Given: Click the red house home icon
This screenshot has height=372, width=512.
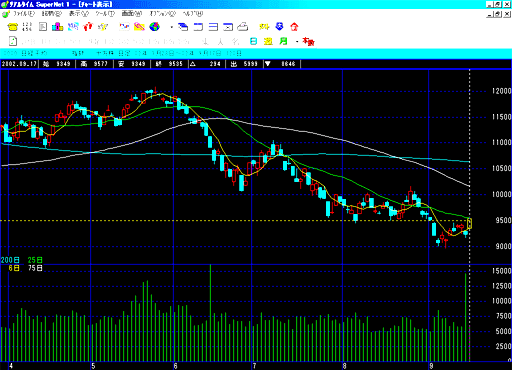Looking at the screenshot, I should click(x=294, y=27).
